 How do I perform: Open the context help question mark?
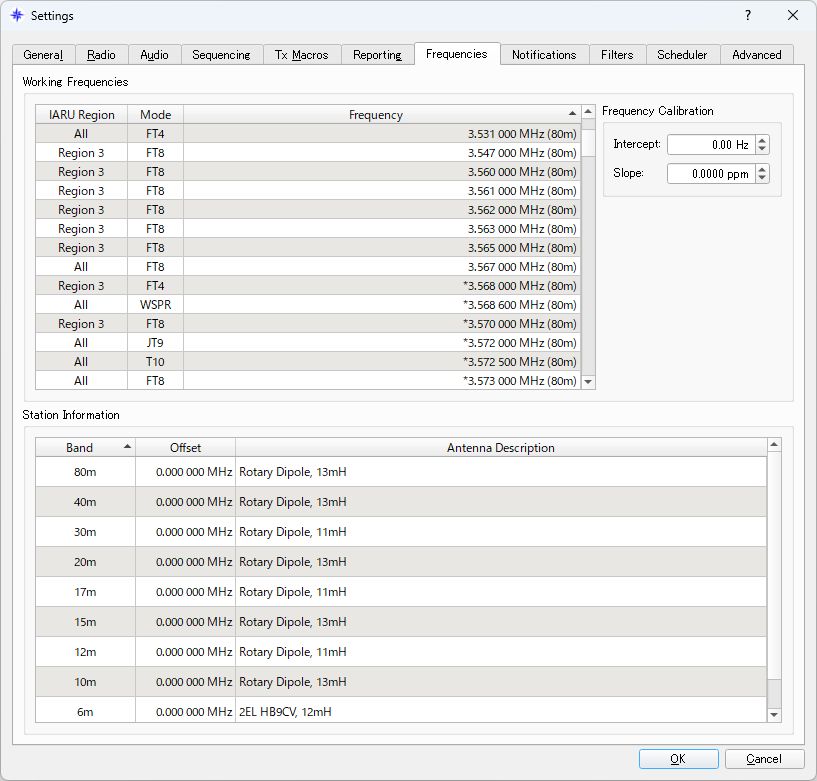[746, 16]
